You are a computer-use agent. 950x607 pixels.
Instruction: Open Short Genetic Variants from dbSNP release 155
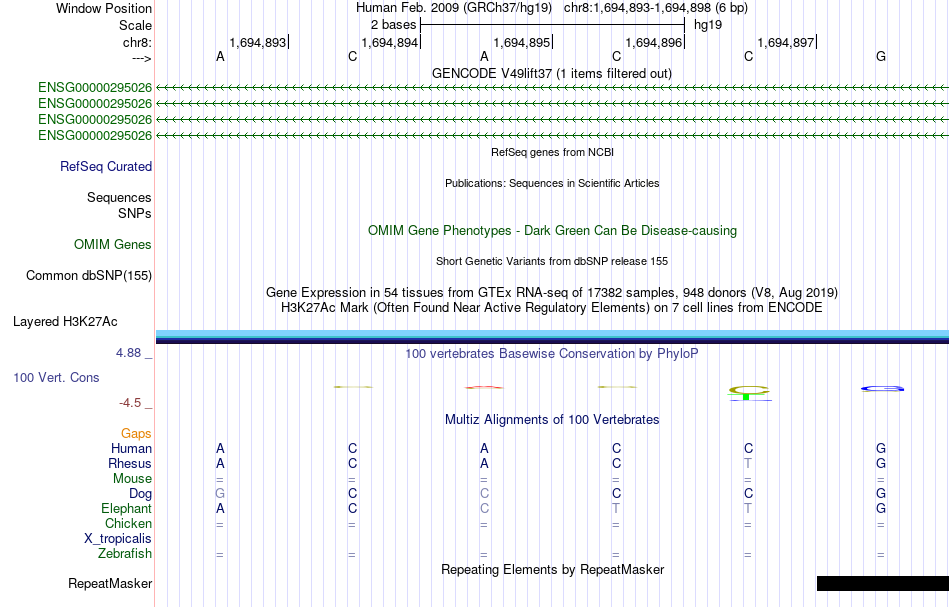[x=552, y=261]
